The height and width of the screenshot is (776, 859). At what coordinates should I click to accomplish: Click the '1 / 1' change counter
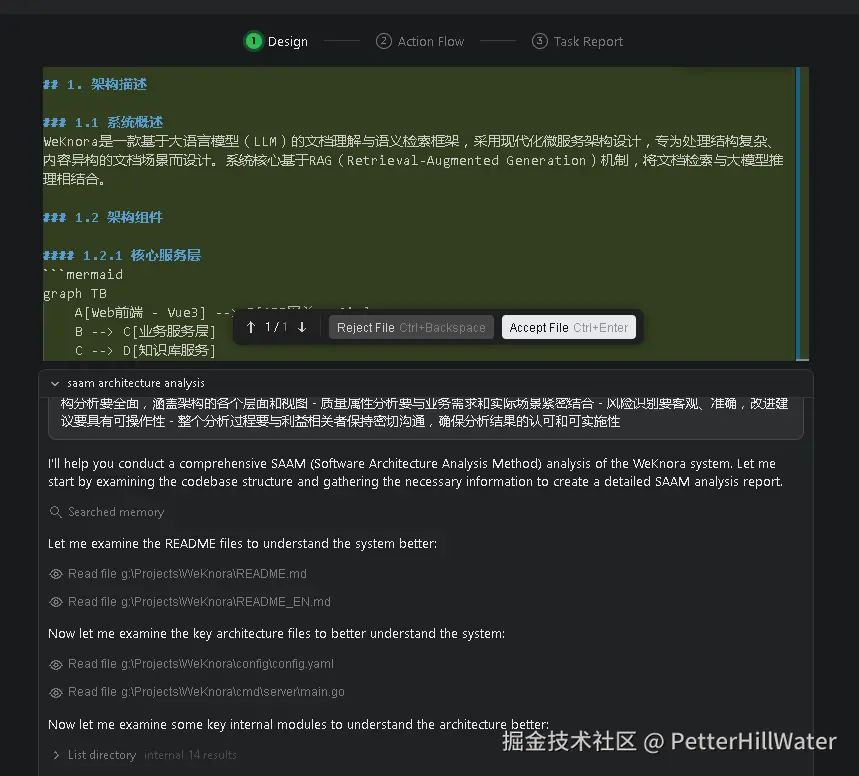[x=276, y=327]
